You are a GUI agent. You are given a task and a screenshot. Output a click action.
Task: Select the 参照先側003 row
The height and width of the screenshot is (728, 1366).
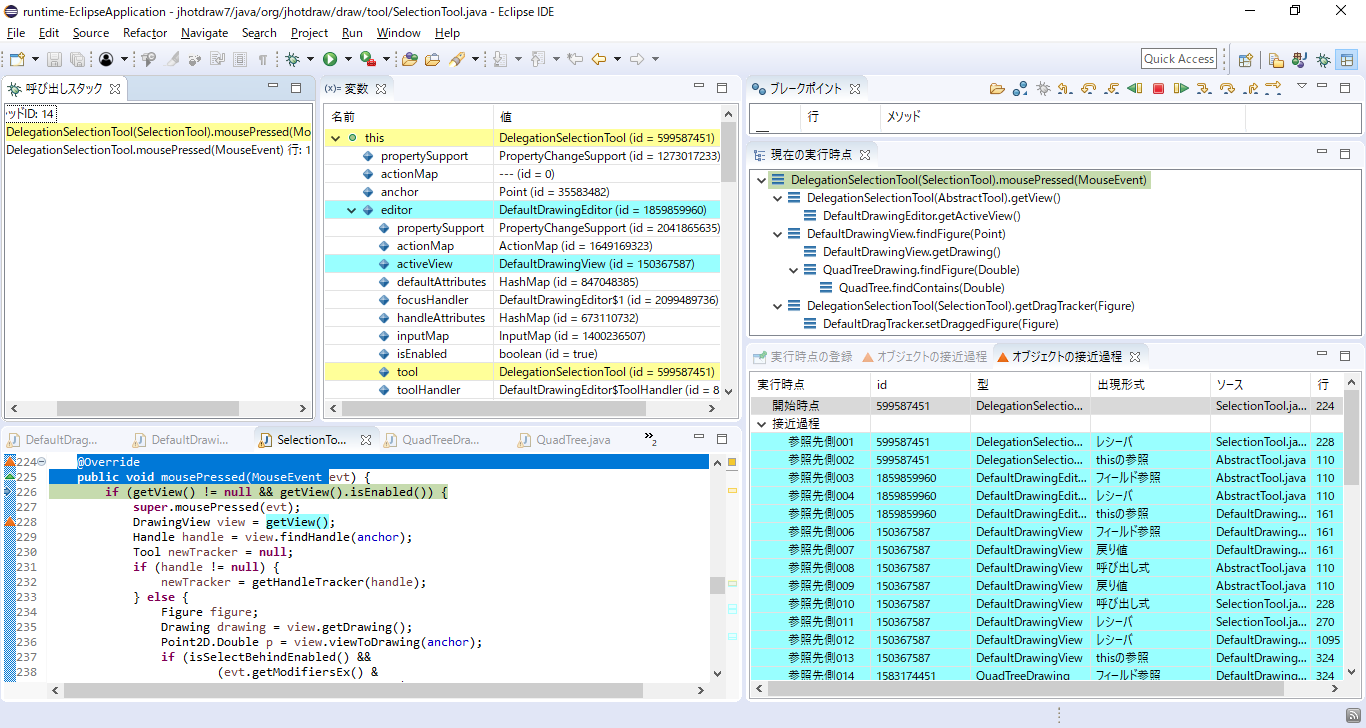click(1047, 478)
